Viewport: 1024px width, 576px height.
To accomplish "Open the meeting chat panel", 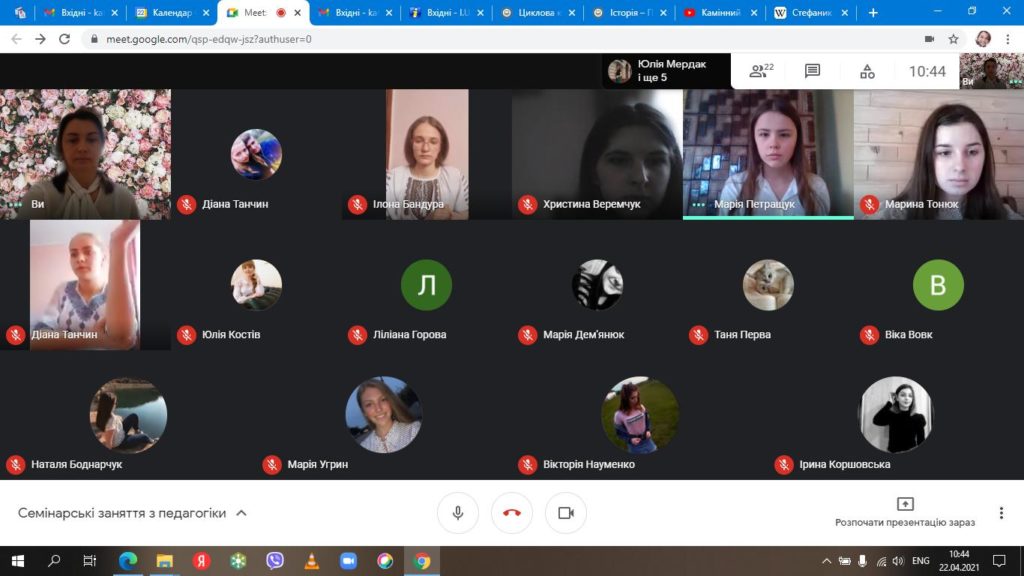I will 812,71.
